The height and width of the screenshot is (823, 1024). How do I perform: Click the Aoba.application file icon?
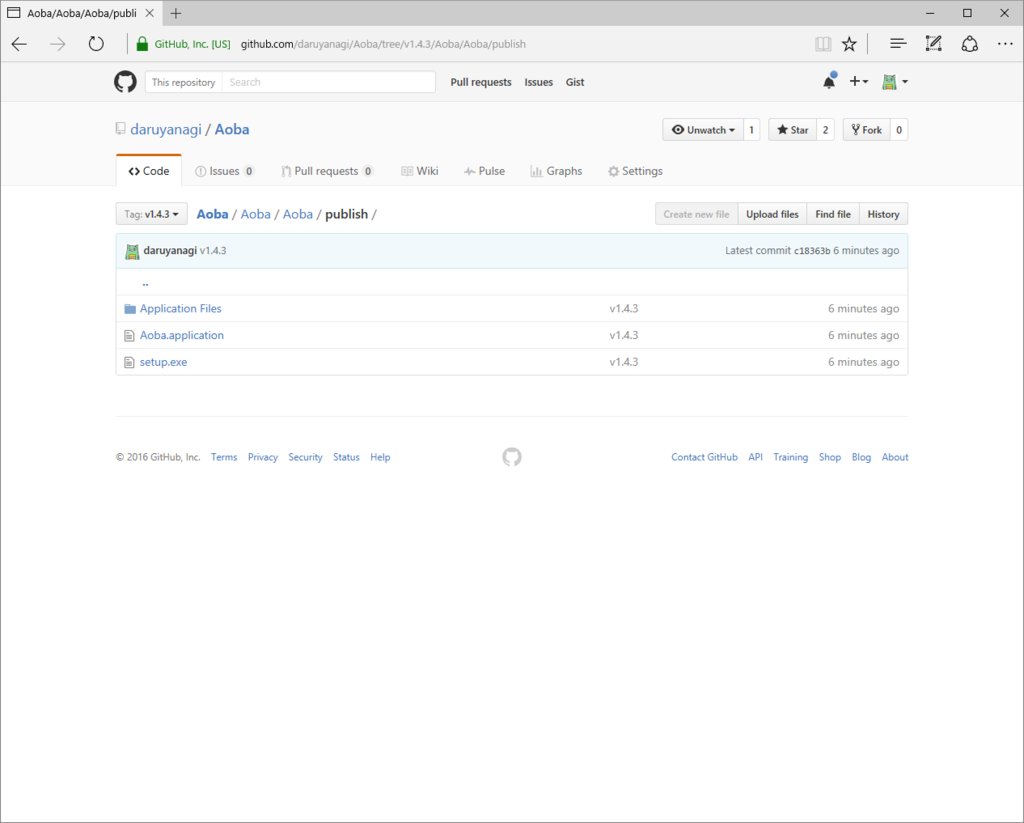(129, 336)
